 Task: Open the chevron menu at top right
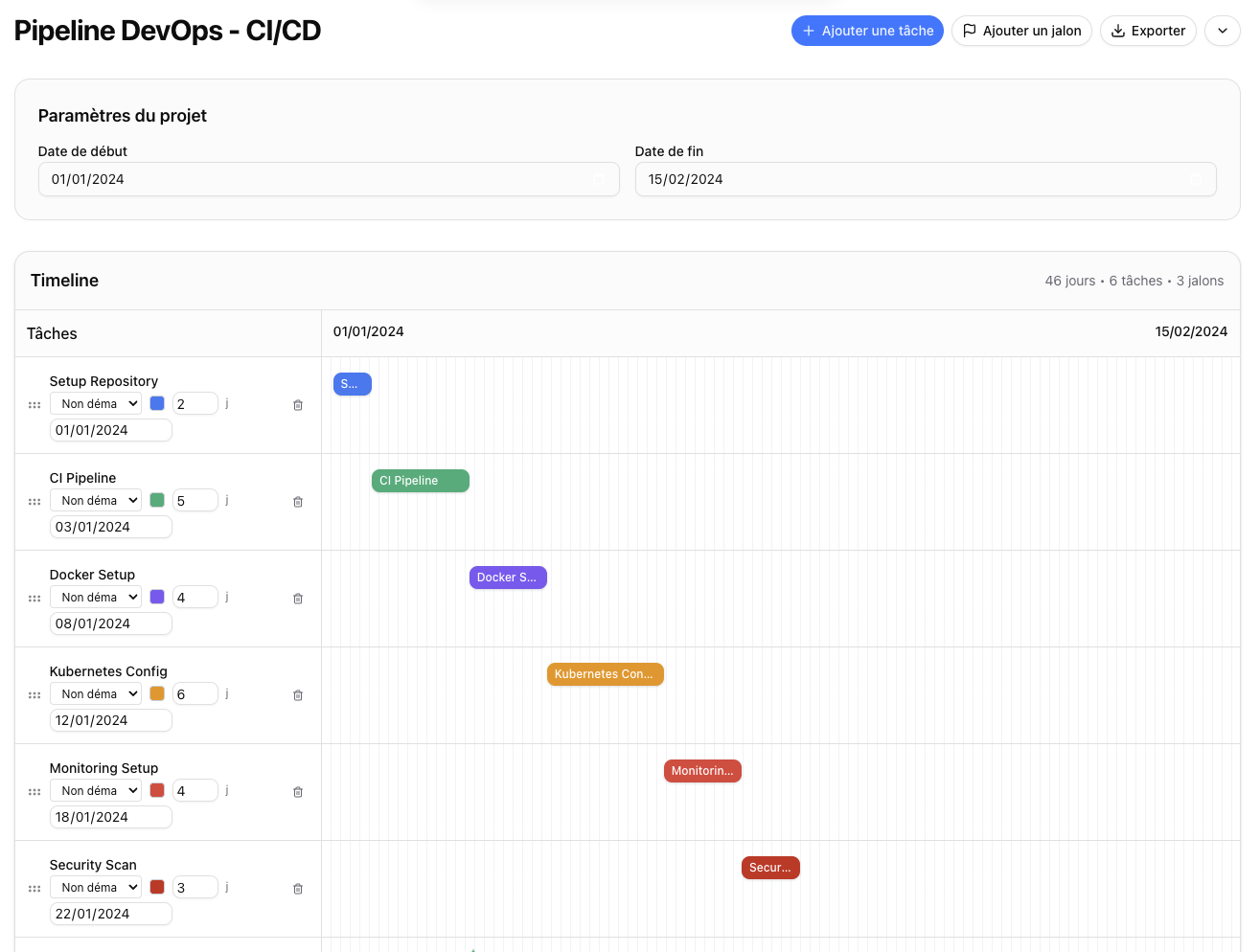(1222, 31)
